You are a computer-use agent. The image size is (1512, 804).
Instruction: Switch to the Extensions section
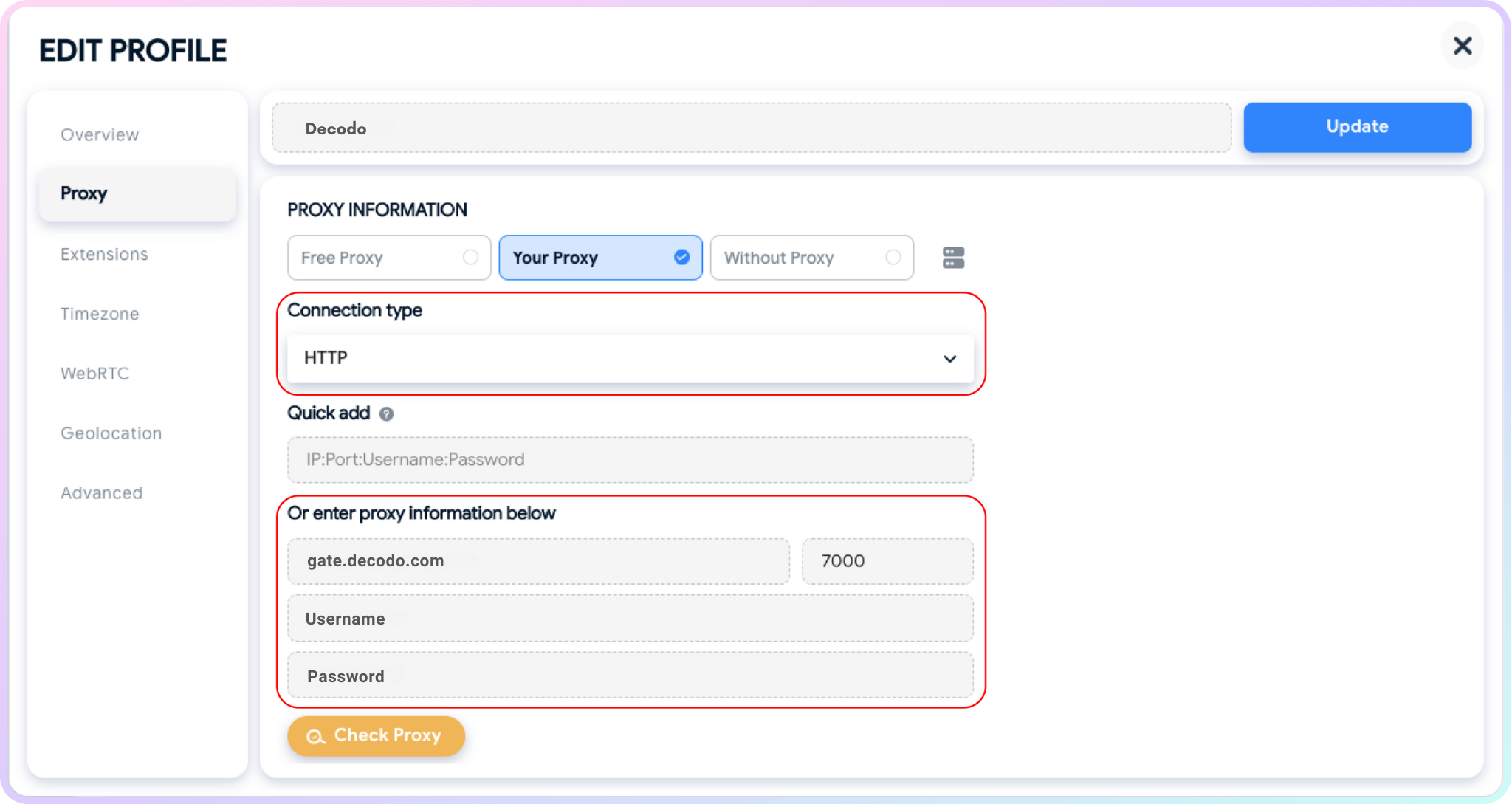tap(104, 254)
